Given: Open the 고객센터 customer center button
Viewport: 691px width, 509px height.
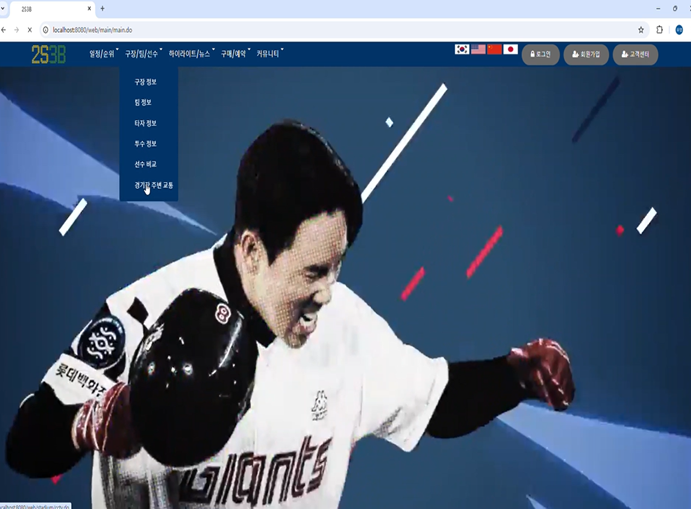Looking at the screenshot, I should [x=635, y=54].
